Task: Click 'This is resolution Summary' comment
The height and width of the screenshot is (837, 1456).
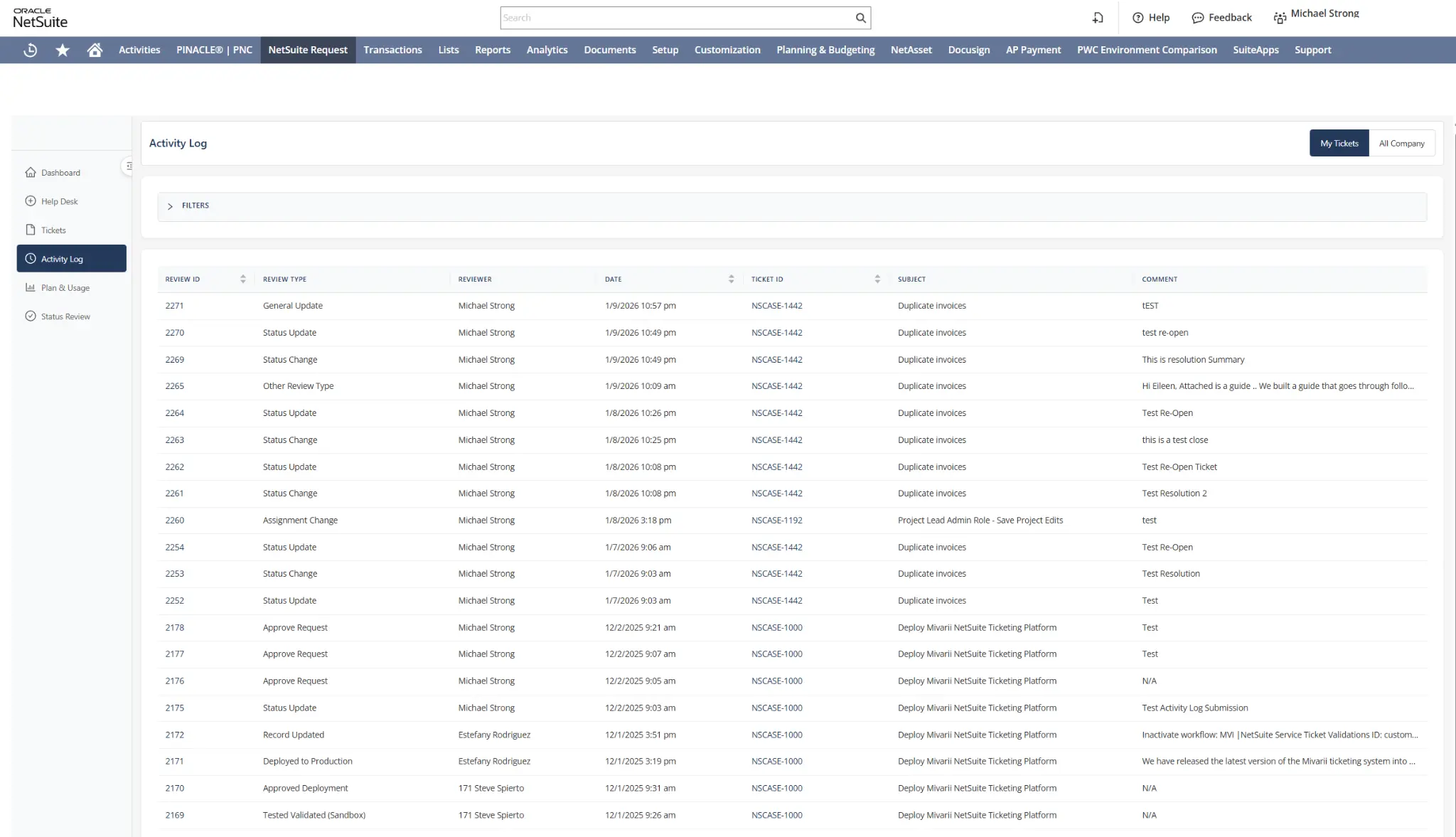Action: tap(1193, 360)
